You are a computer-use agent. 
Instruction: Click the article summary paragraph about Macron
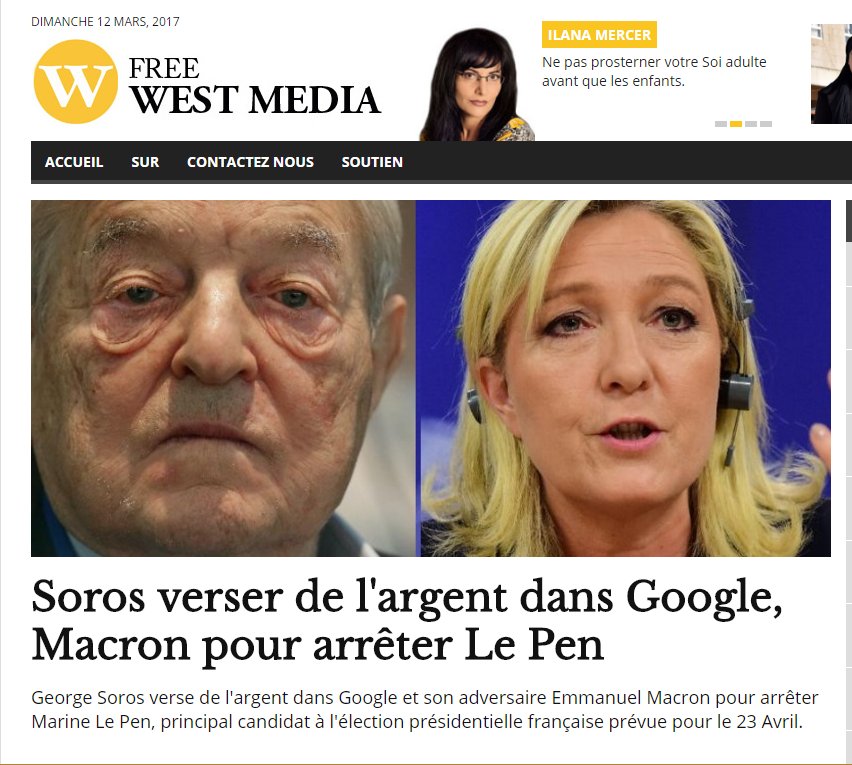425,710
